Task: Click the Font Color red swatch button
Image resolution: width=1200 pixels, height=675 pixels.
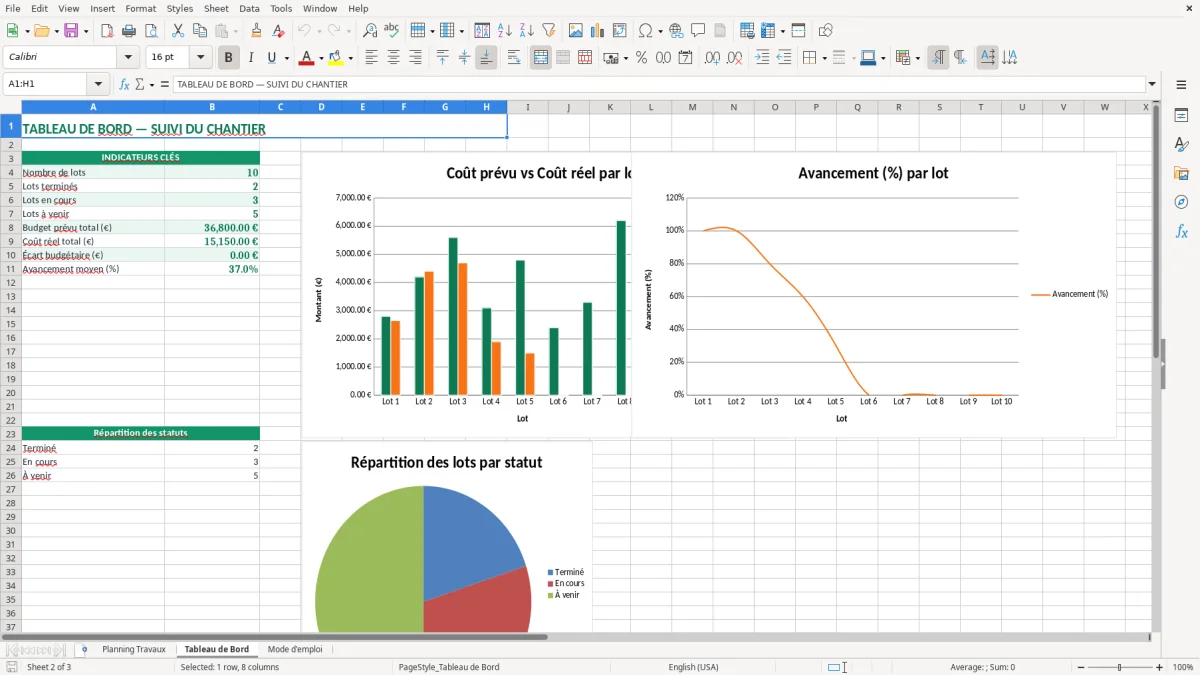Action: coord(307,58)
